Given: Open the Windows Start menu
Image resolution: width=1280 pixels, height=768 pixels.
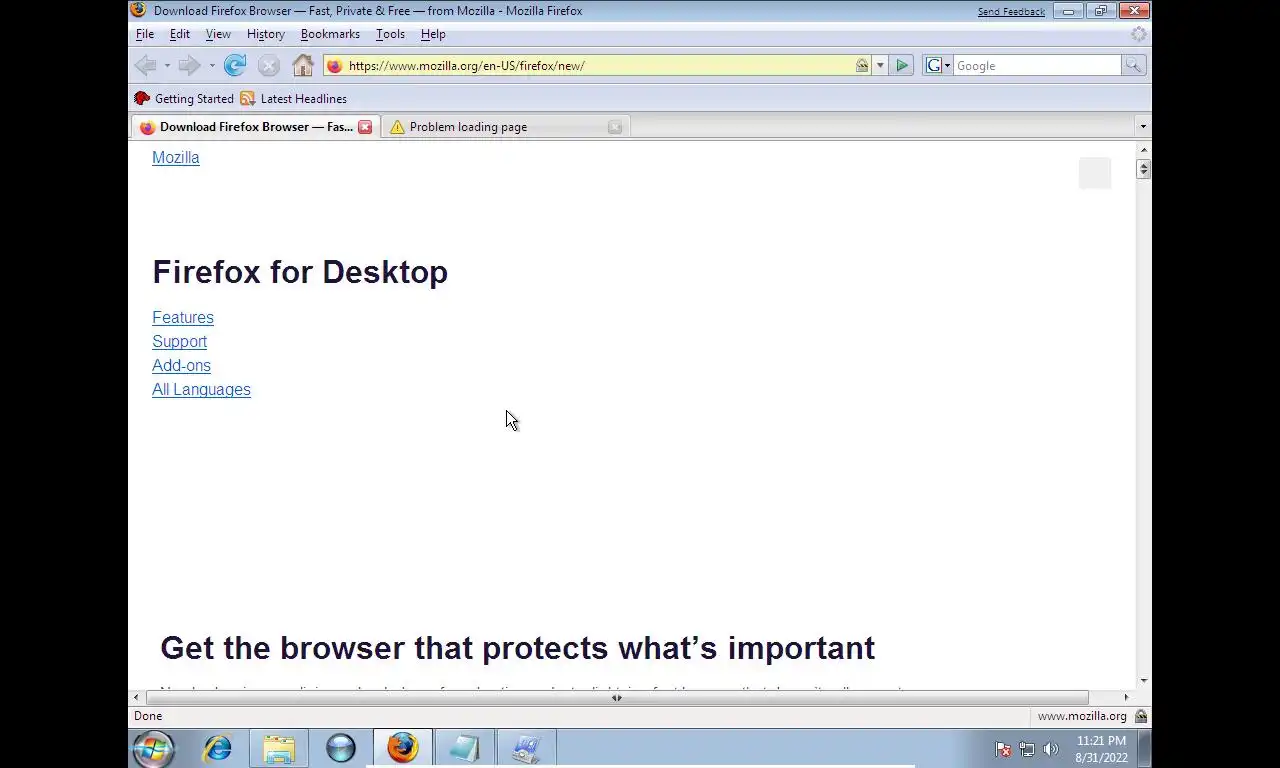Looking at the screenshot, I should [154, 749].
